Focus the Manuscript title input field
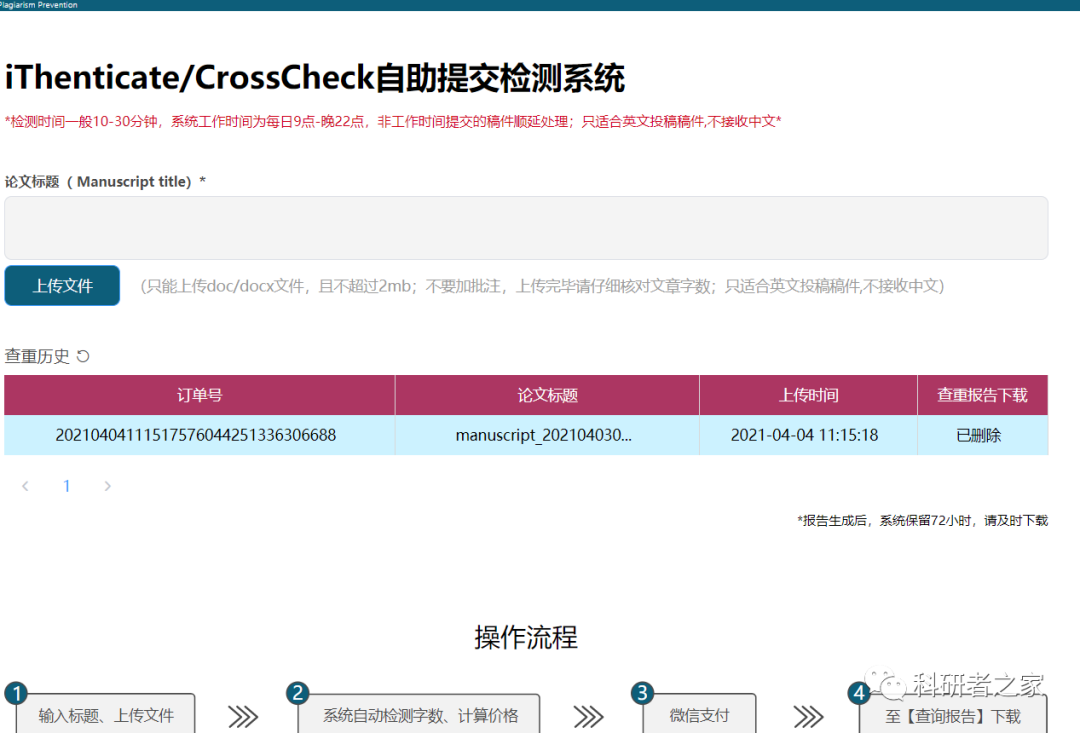 [x=526, y=228]
